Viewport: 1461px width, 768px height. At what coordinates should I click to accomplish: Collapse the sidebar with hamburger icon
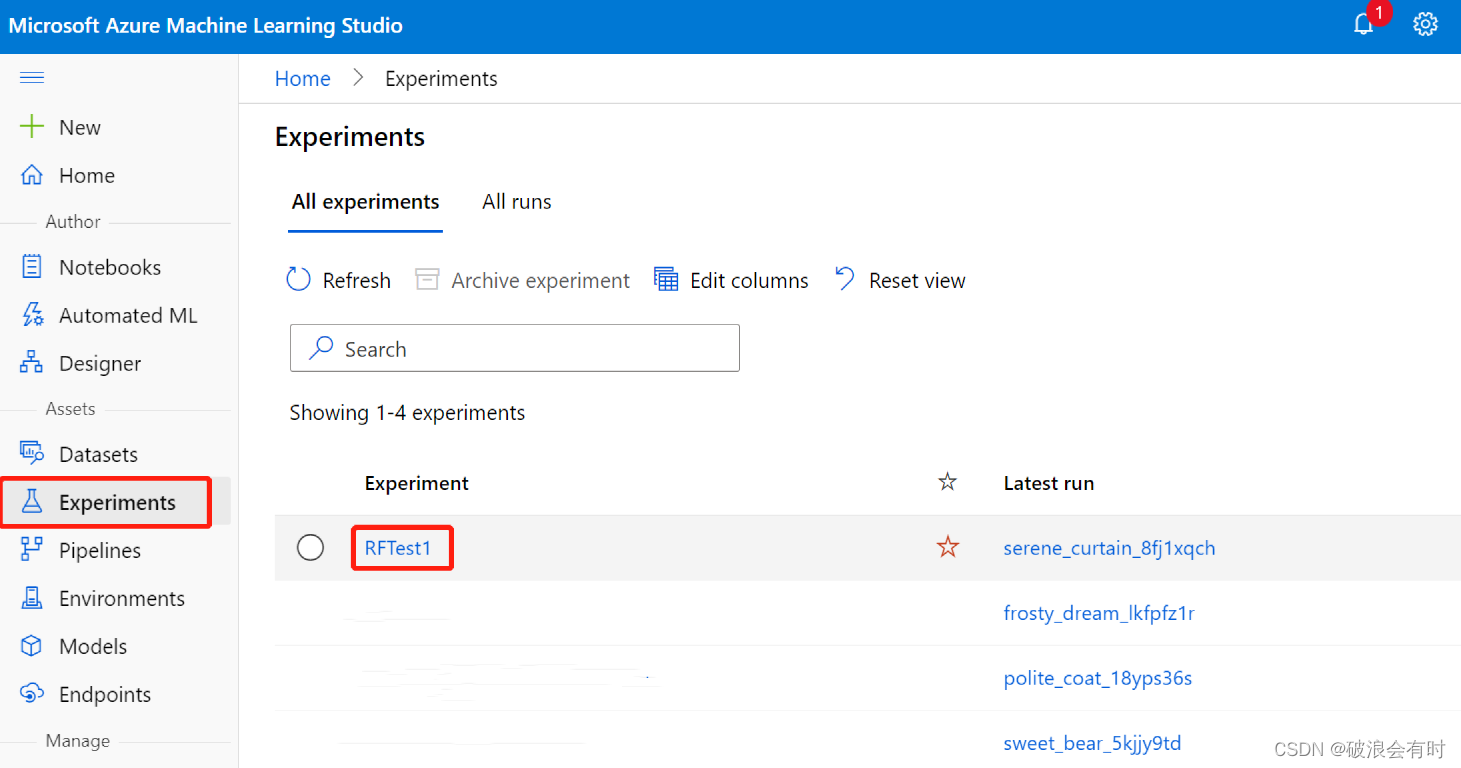[x=32, y=78]
